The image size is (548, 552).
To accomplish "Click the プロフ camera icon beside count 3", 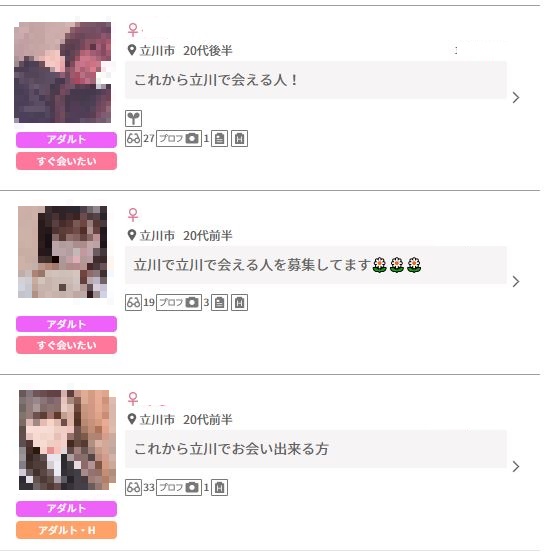I will 179,302.
